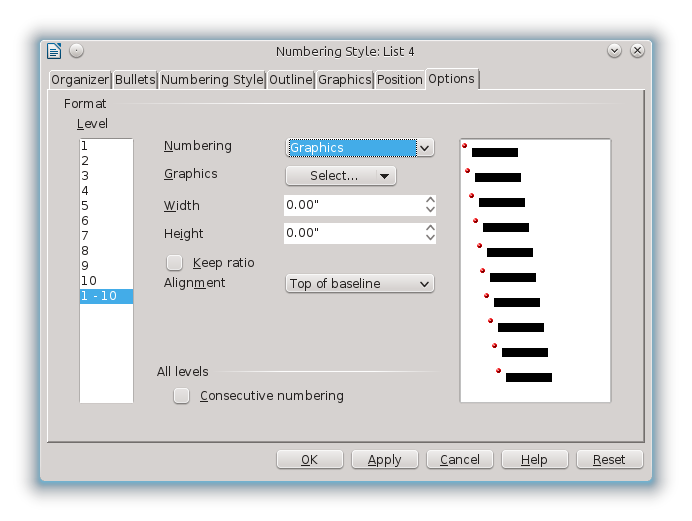The image size is (692, 521).
Task: Switch to the Organizer tab
Action: point(80,80)
